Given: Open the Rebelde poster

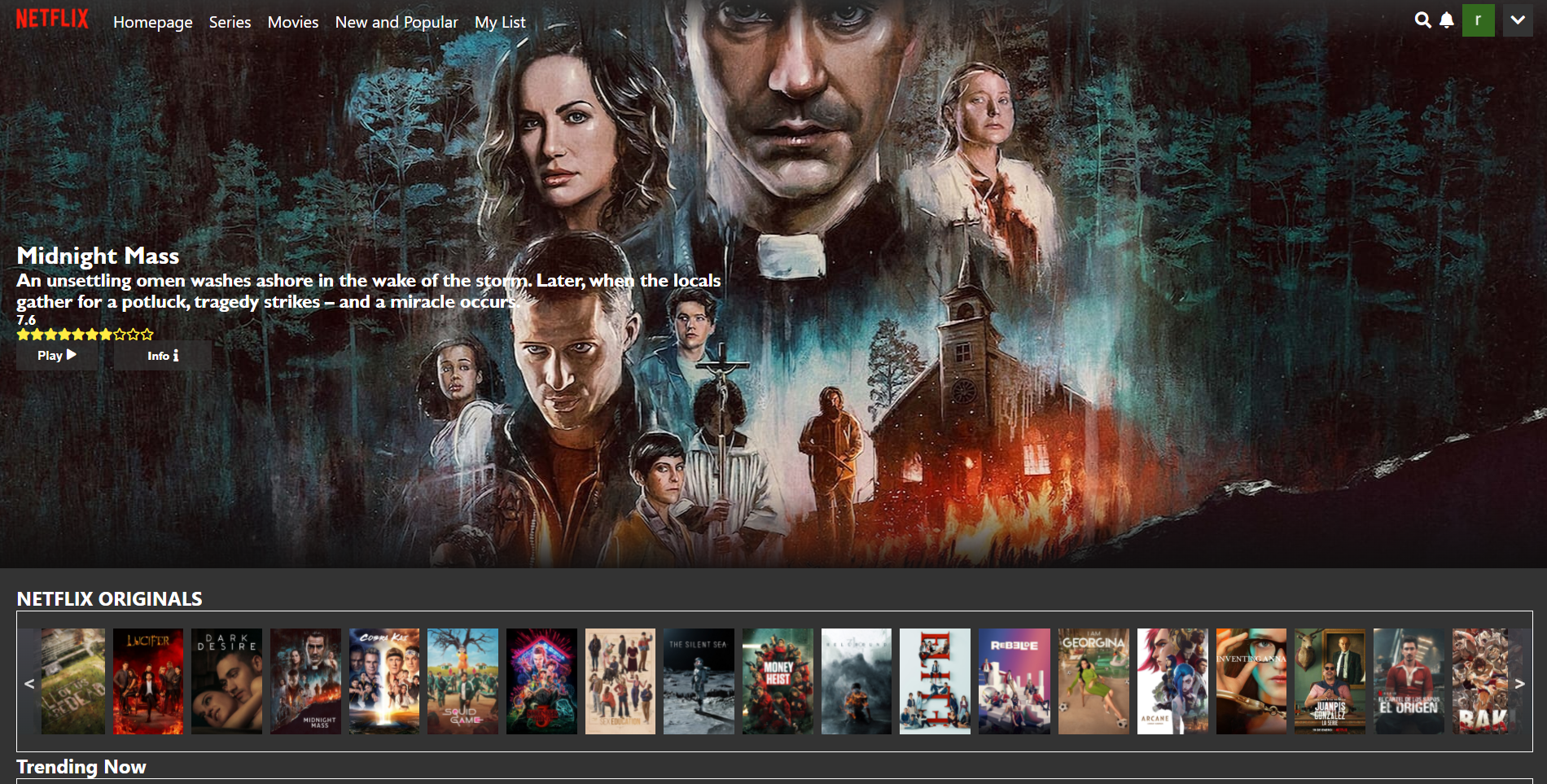Looking at the screenshot, I should pyautogui.click(x=1015, y=681).
